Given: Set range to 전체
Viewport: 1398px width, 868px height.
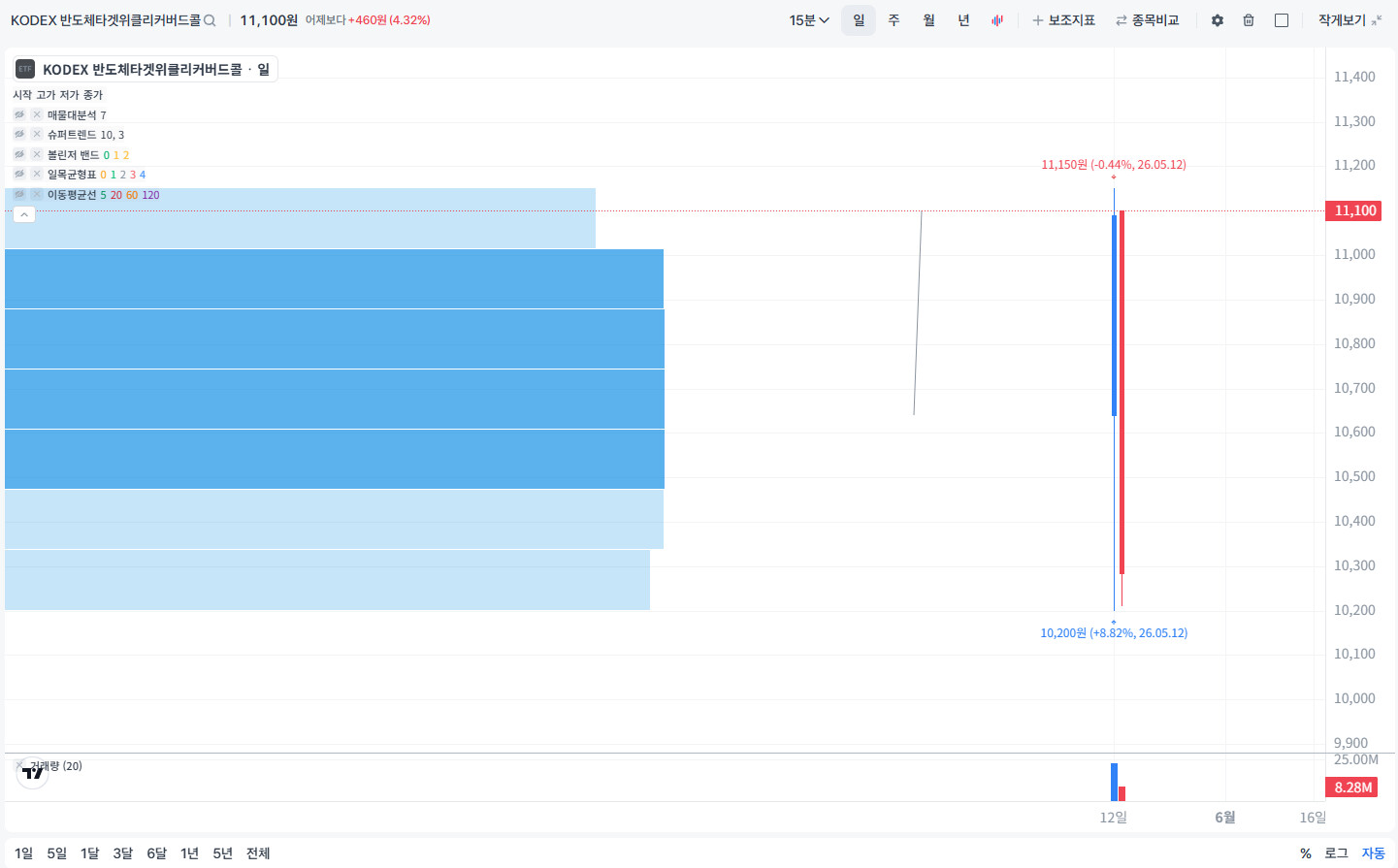Looking at the screenshot, I should pyautogui.click(x=258, y=853).
